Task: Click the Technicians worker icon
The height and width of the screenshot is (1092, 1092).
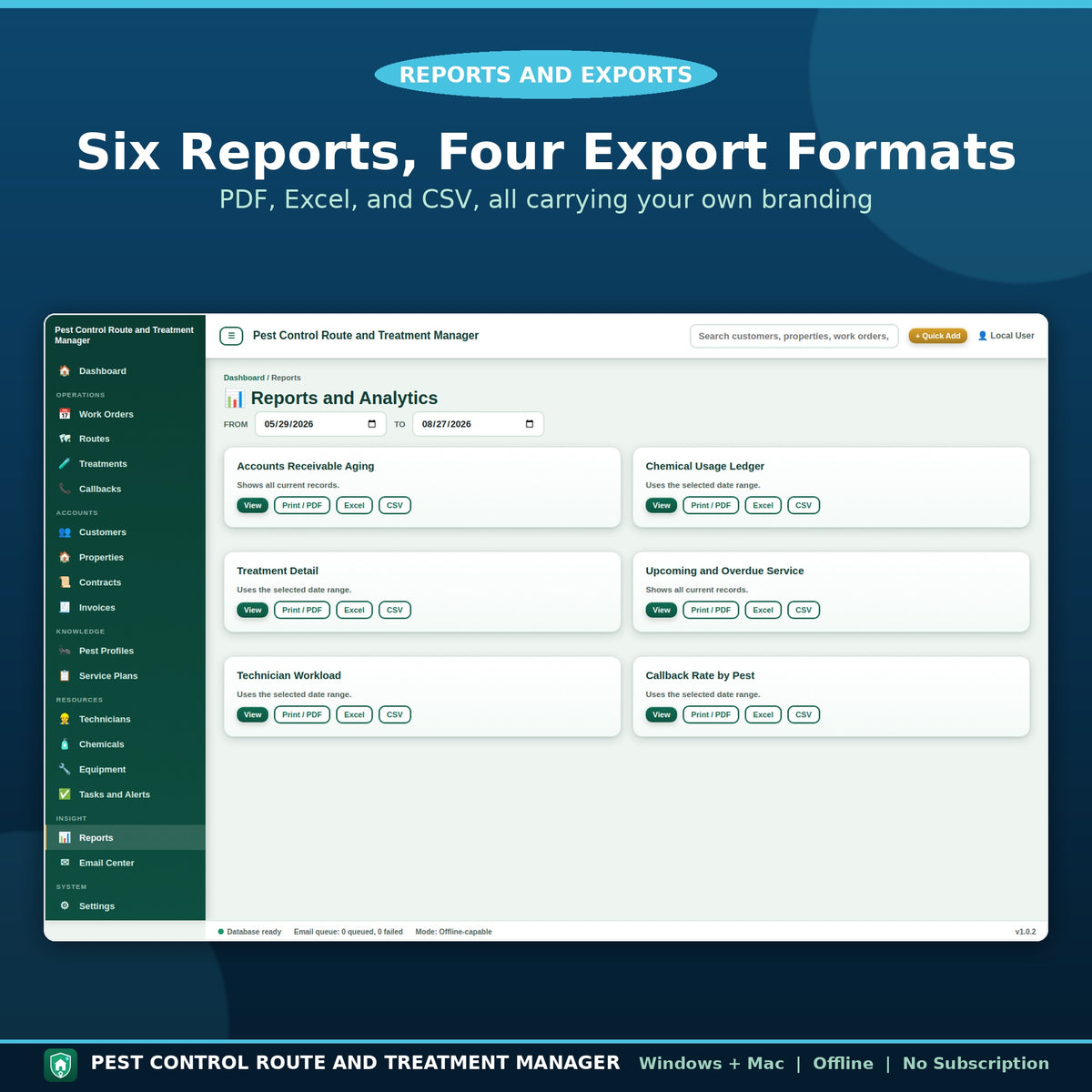Action: [x=65, y=719]
